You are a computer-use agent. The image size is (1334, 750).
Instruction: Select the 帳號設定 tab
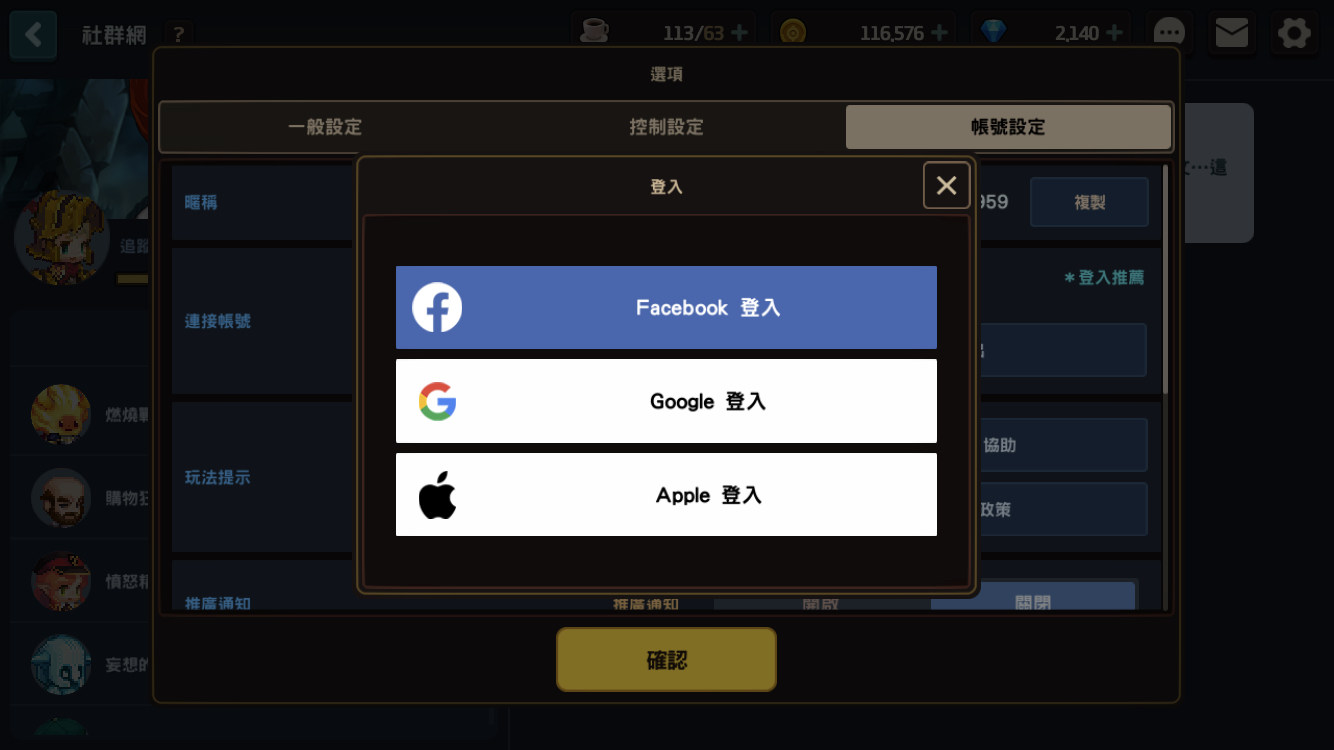[x=1008, y=127]
